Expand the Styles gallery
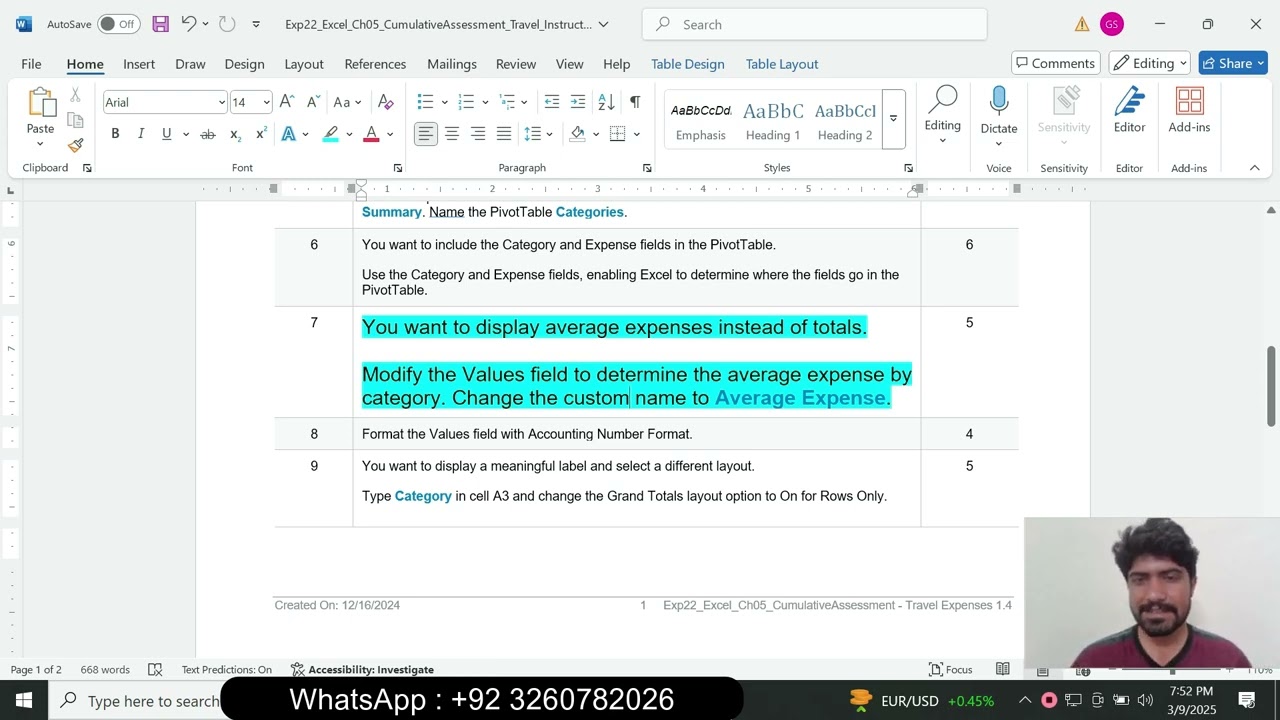Viewport: 1280px width, 720px height. tap(893, 118)
